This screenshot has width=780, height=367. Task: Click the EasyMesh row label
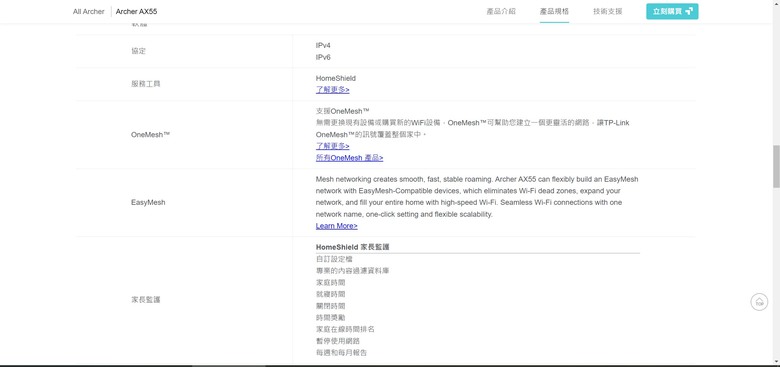coord(148,203)
